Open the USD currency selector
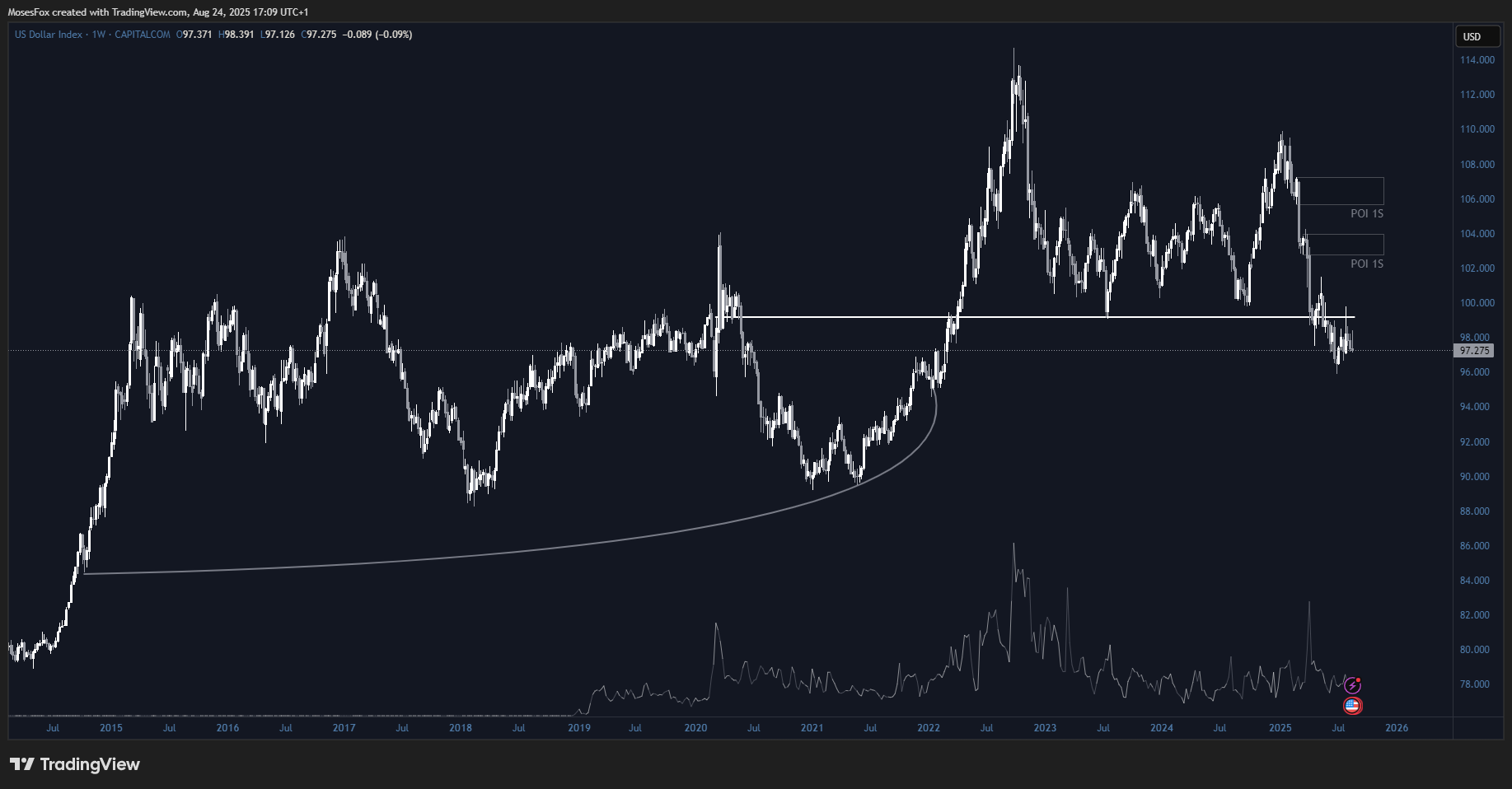Viewport: 1512px width, 789px height. click(1472, 36)
